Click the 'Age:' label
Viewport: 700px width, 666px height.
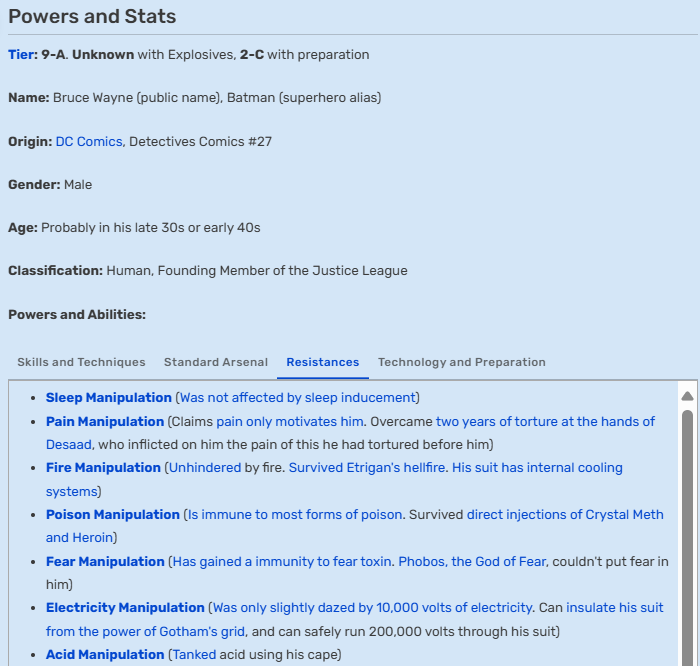(x=23, y=228)
